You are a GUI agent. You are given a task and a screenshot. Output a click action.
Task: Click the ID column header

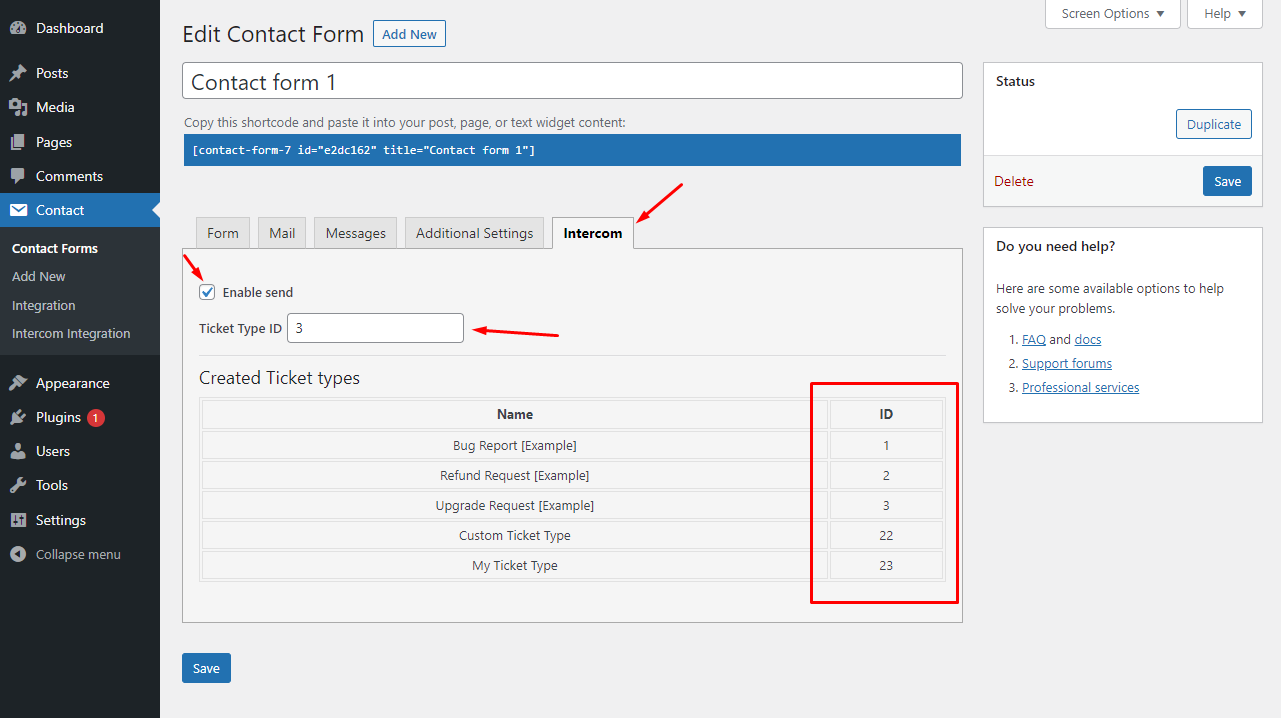(x=886, y=414)
